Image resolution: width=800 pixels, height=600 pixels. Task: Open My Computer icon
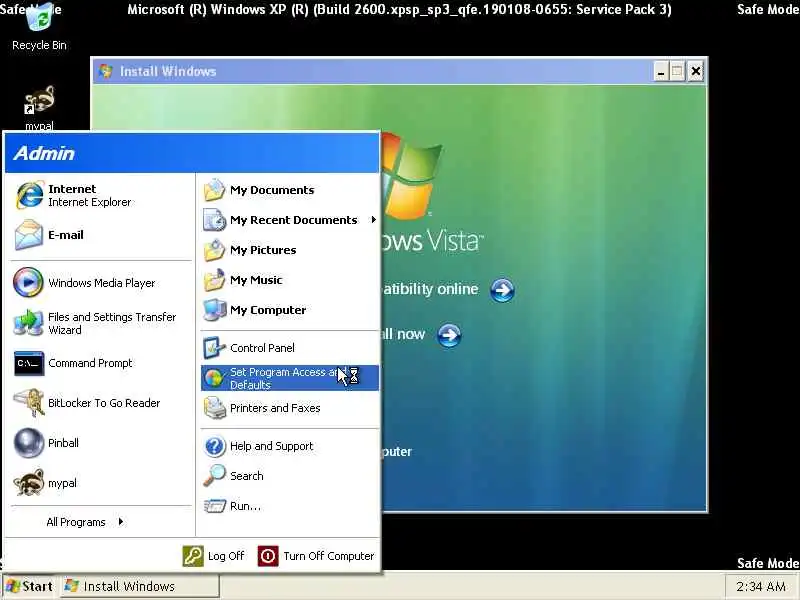click(215, 310)
